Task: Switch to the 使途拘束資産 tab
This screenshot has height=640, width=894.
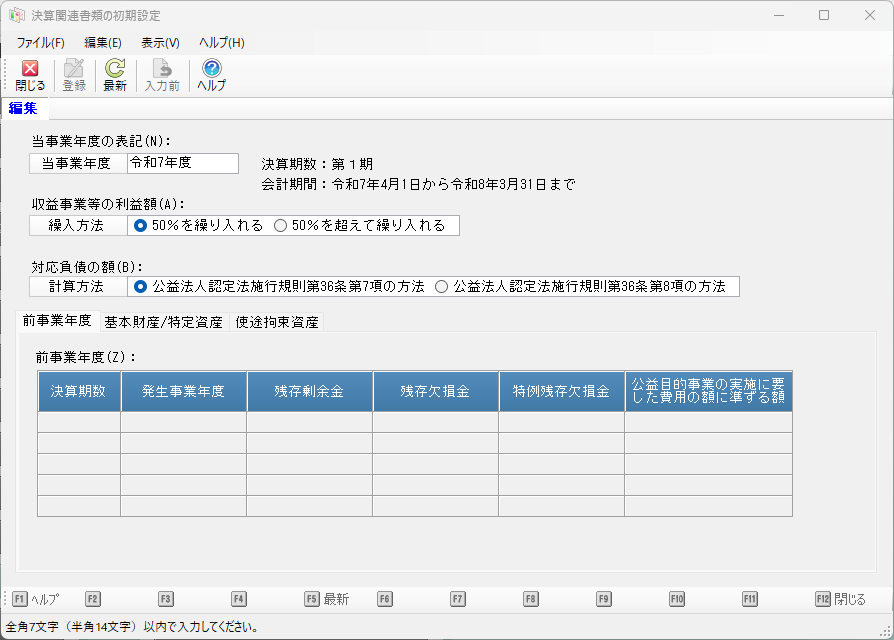Action: (277, 322)
